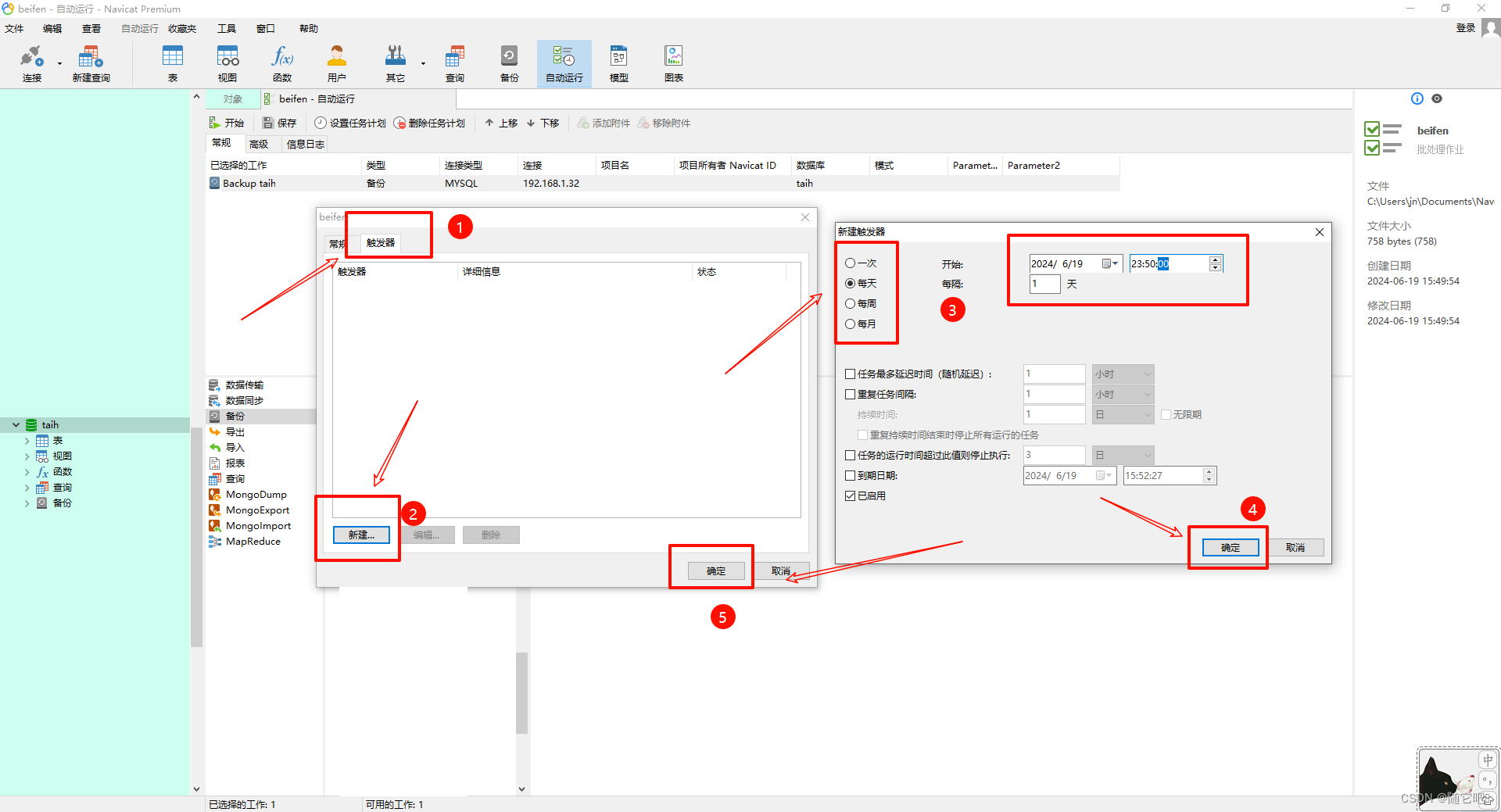Open the Model (模型) toolbar icon
Image resolution: width=1501 pixels, height=812 pixels.
(619, 63)
